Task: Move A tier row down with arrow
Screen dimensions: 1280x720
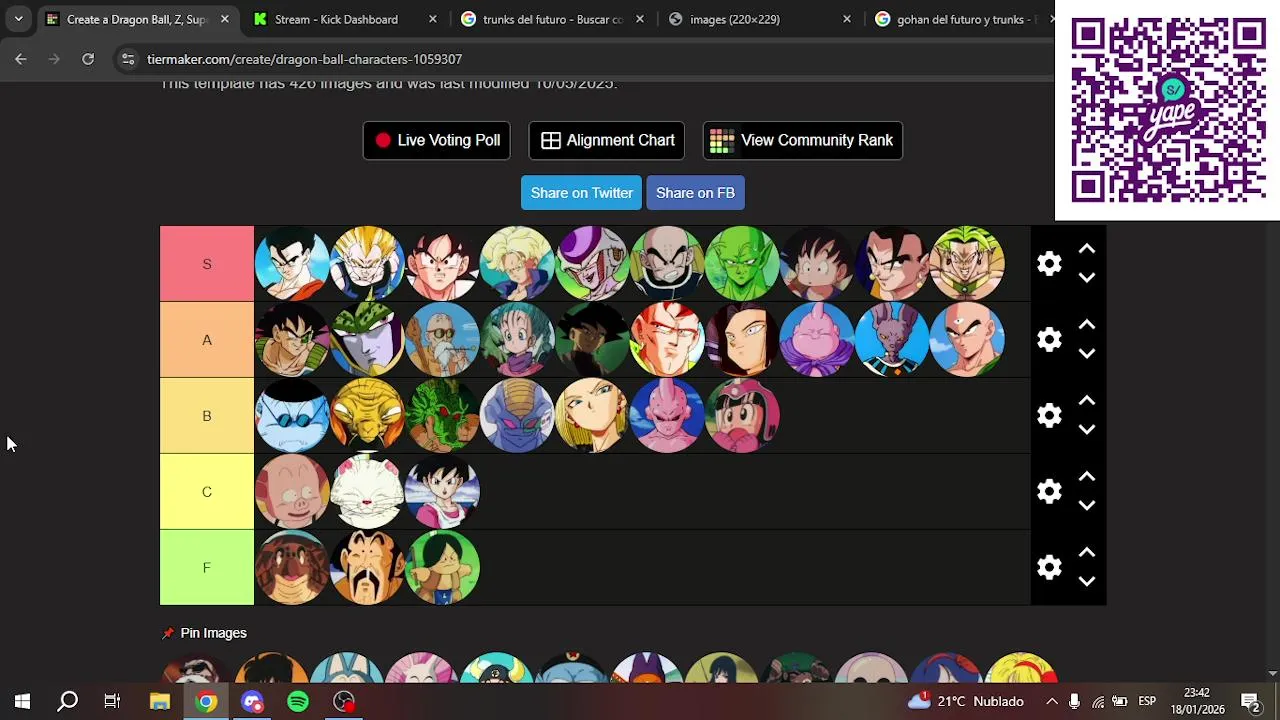Action: pos(1087,354)
